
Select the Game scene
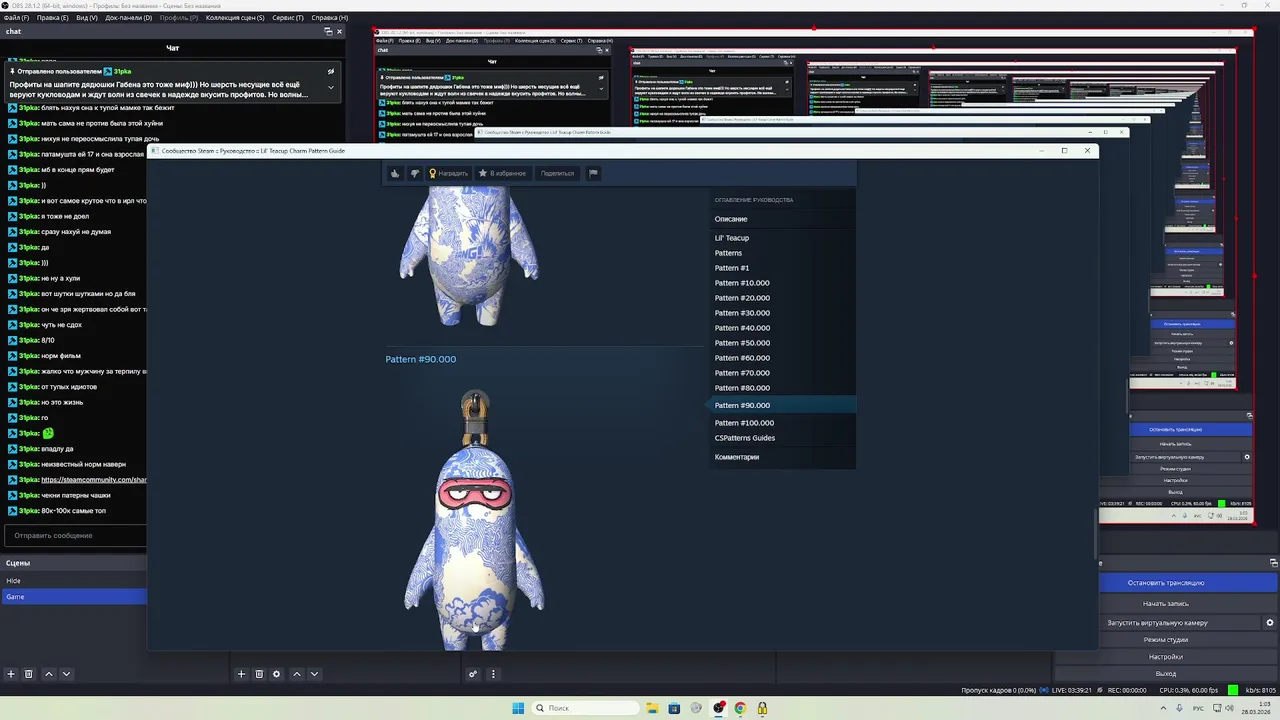[74, 597]
